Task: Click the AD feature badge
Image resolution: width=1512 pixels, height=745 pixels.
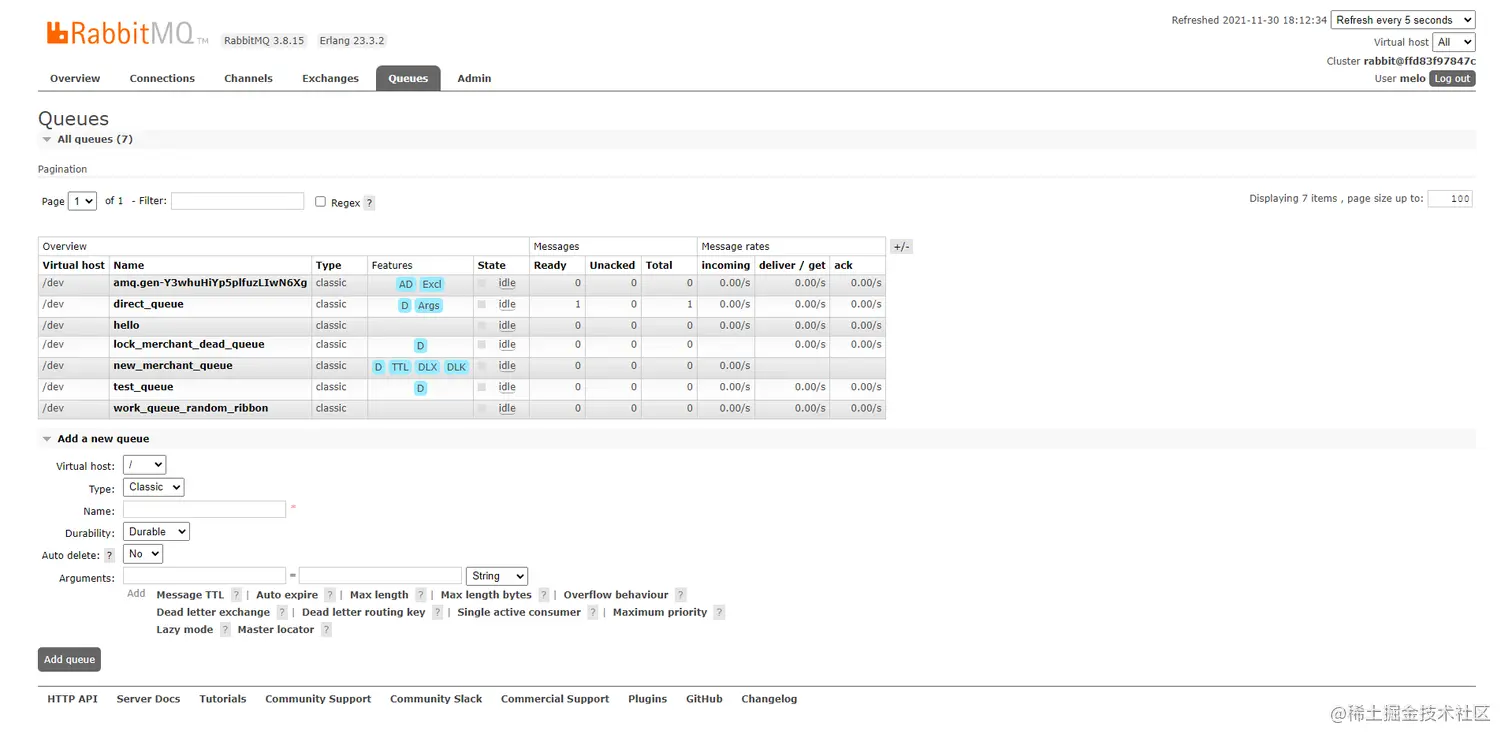Action: click(x=405, y=284)
